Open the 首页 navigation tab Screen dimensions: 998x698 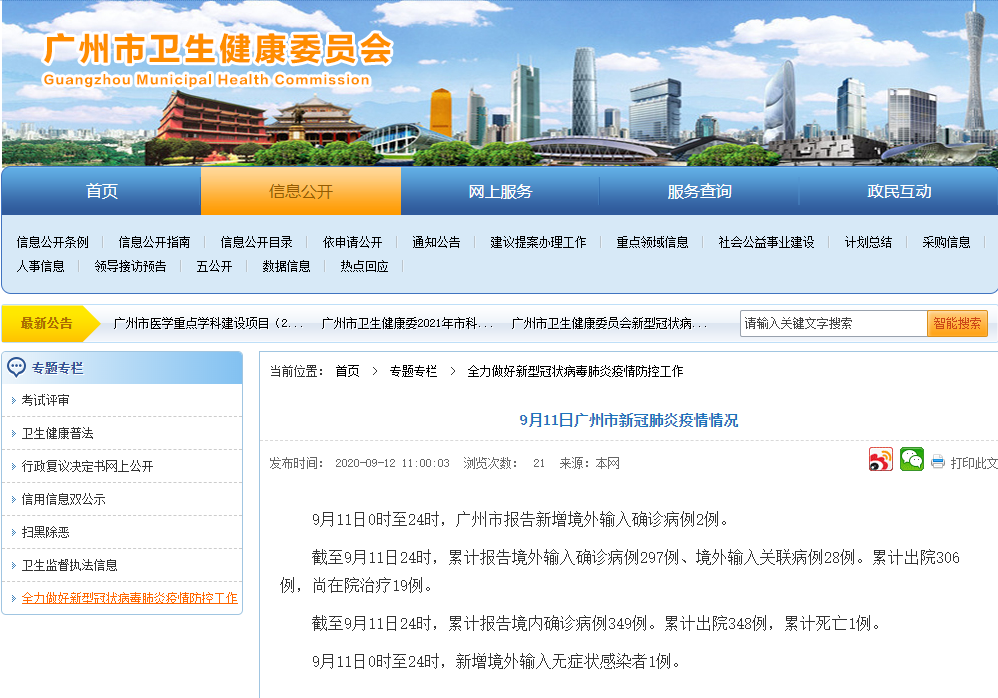101,191
